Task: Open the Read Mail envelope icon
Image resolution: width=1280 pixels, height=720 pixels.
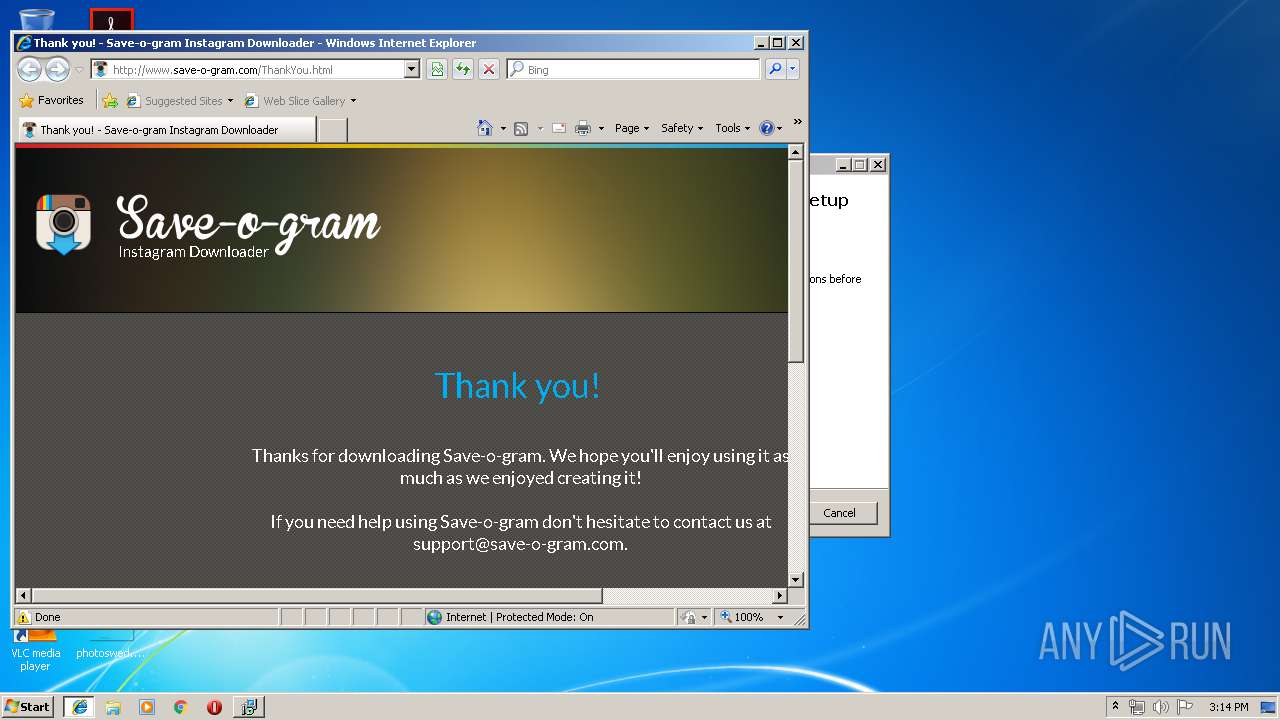Action: tap(559, 128)
